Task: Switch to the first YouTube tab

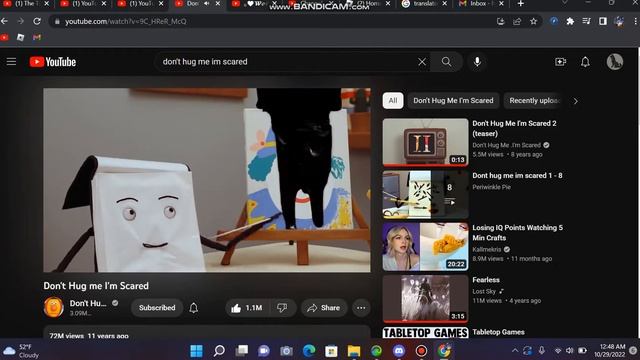Action: 25,4
